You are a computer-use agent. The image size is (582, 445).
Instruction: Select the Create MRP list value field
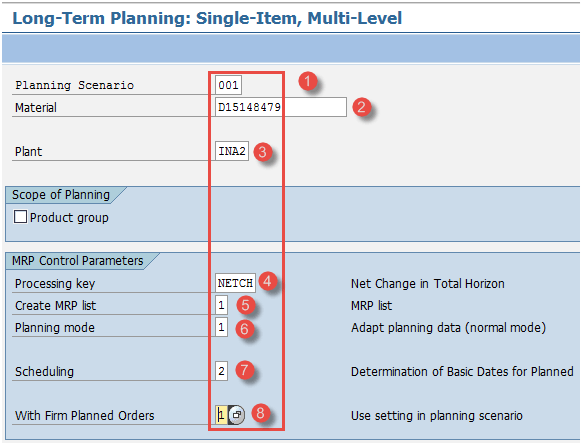click(x=221, y=305)
